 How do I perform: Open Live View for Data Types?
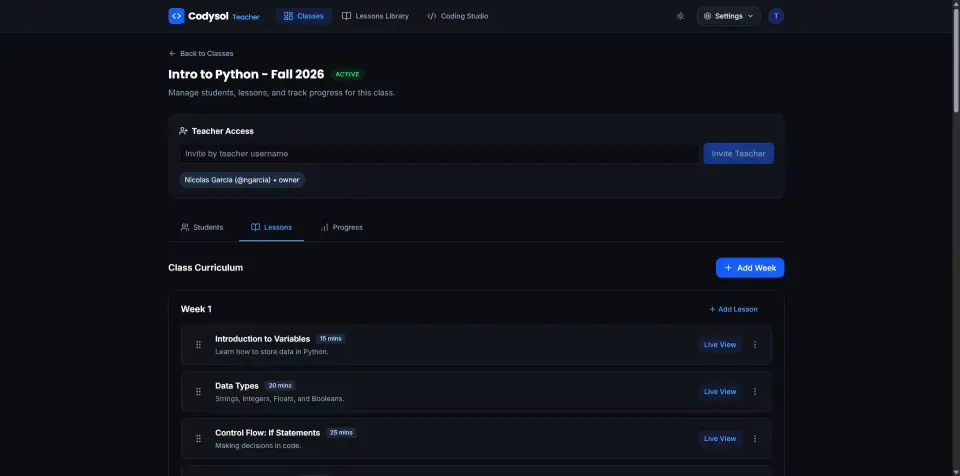click(x=720, y=391)
